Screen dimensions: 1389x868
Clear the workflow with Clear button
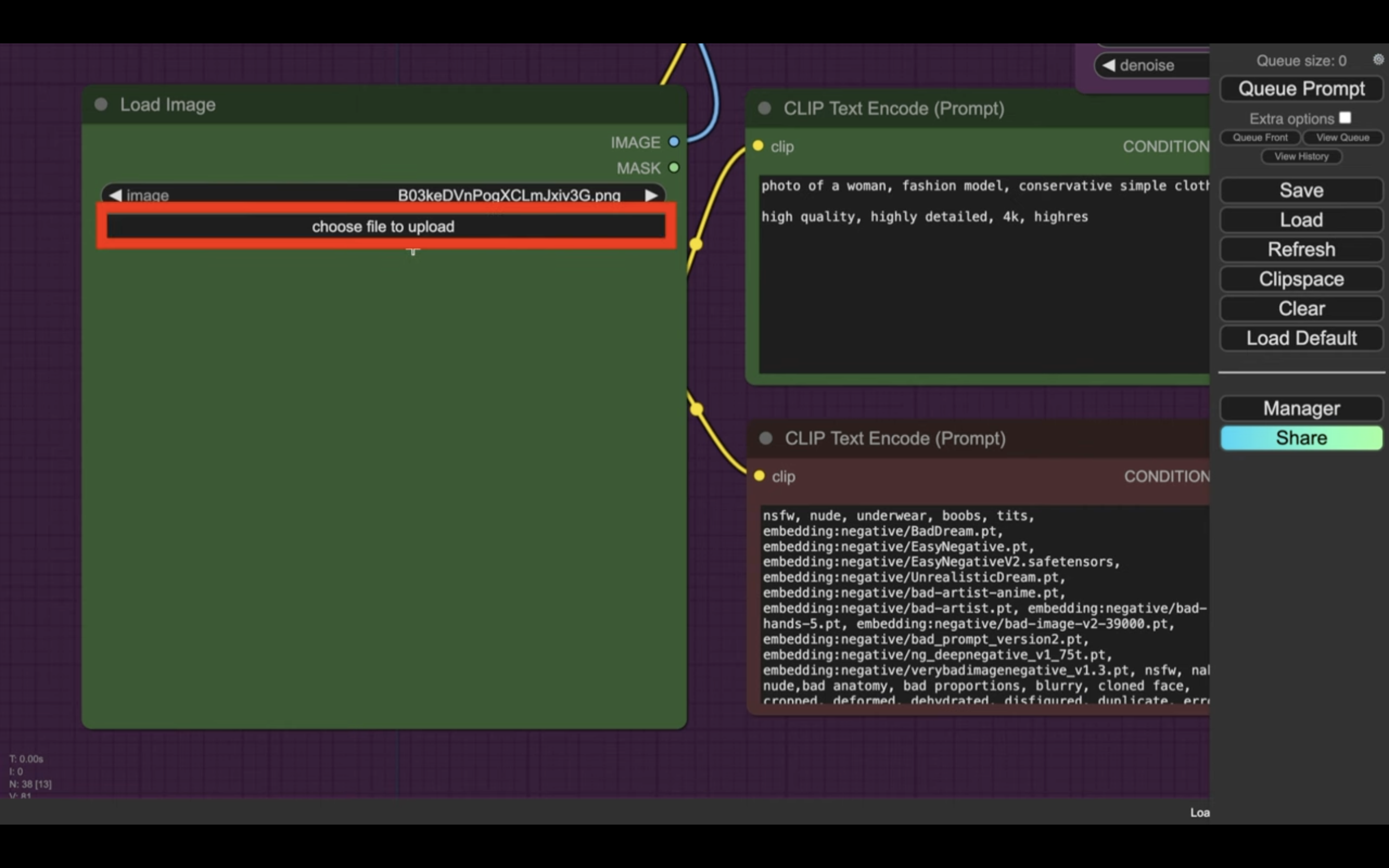tap(1301, 309)
